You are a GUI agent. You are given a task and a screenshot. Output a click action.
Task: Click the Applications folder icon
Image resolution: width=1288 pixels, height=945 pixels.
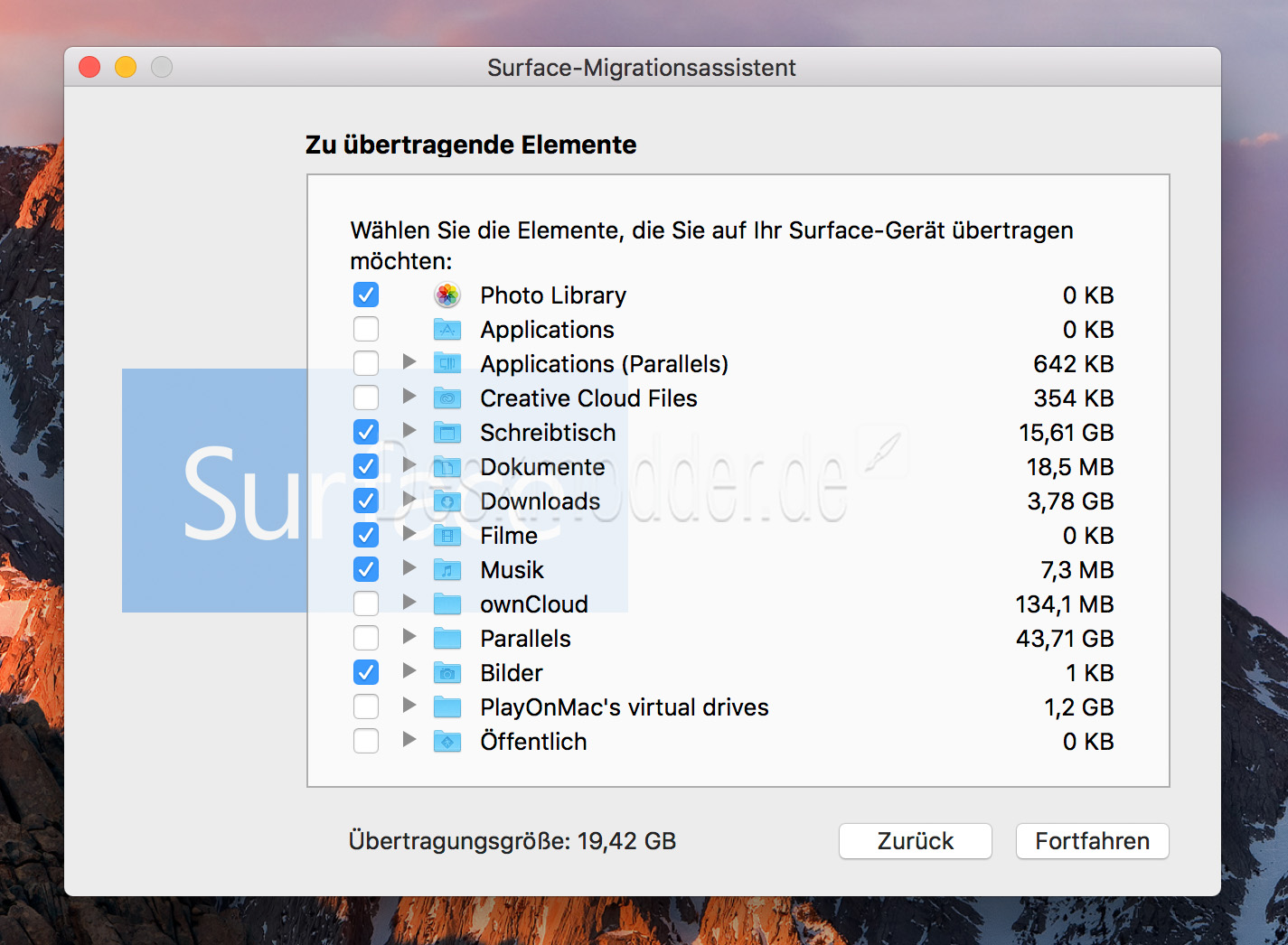point(447,329)
